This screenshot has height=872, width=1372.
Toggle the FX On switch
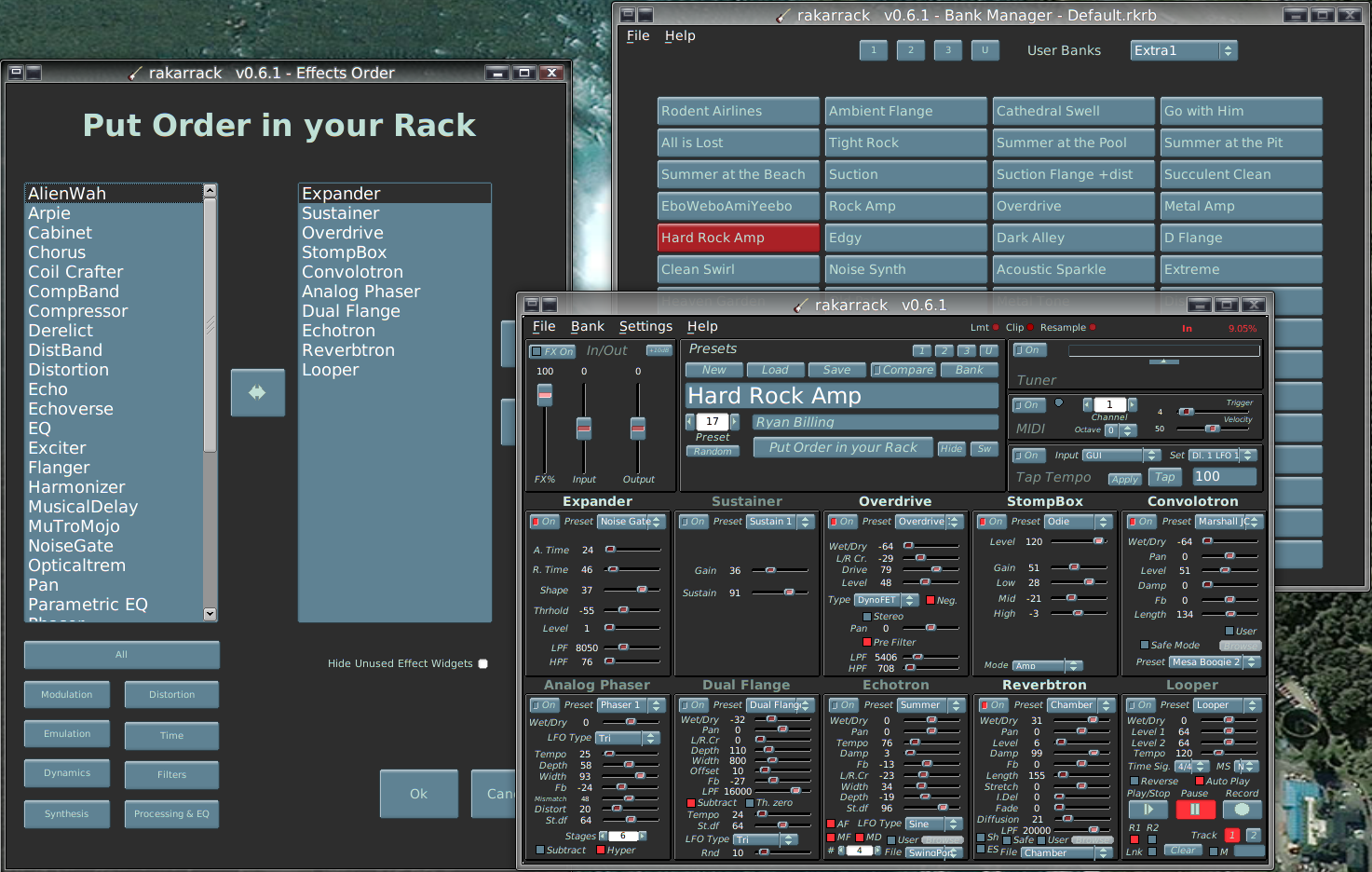click(x=552, y=351)
